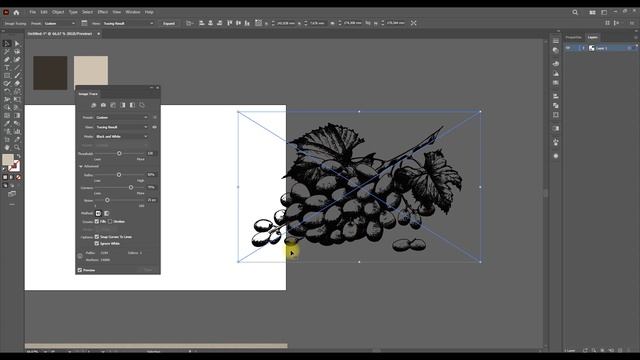
Task: Set fill to None in toolbar
Action: point(18,177)
